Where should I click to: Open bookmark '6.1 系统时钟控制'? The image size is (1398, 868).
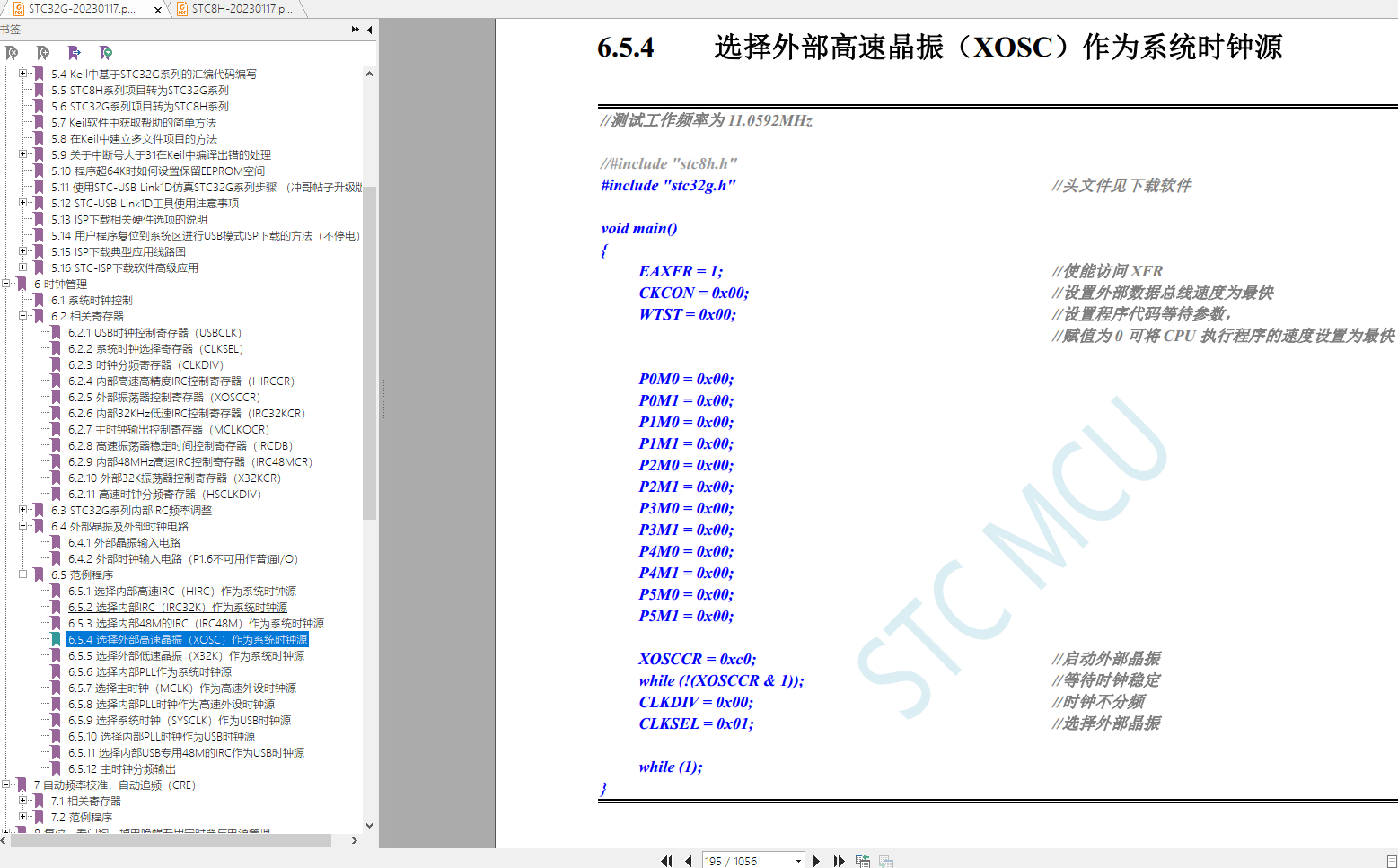point(92,301)
